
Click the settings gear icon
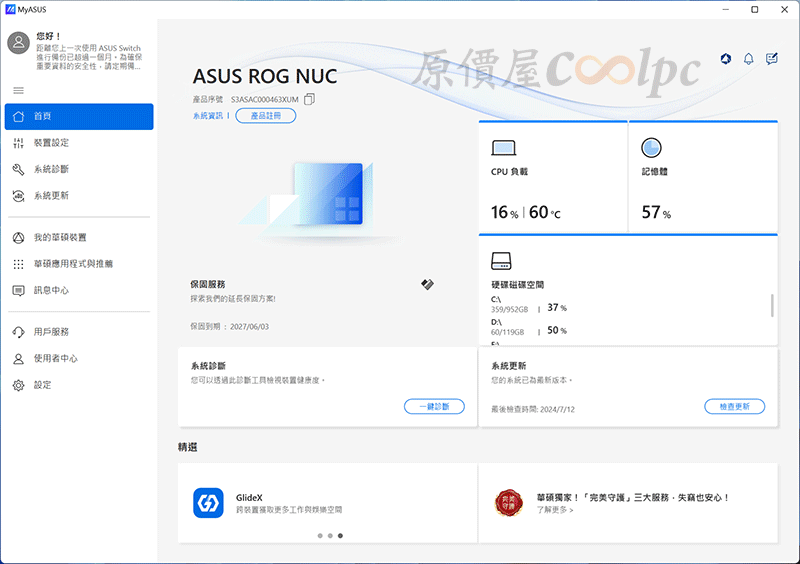click(18, 385)
